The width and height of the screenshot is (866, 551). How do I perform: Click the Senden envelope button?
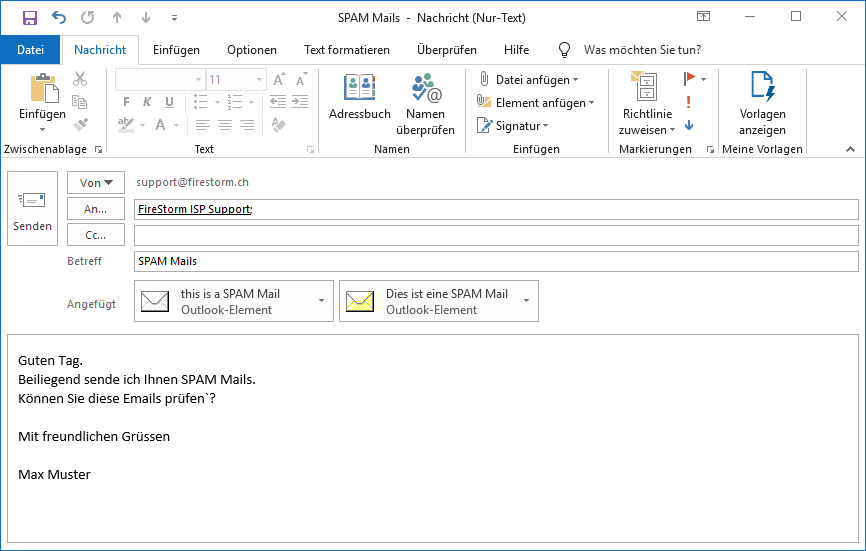[33, 208]
